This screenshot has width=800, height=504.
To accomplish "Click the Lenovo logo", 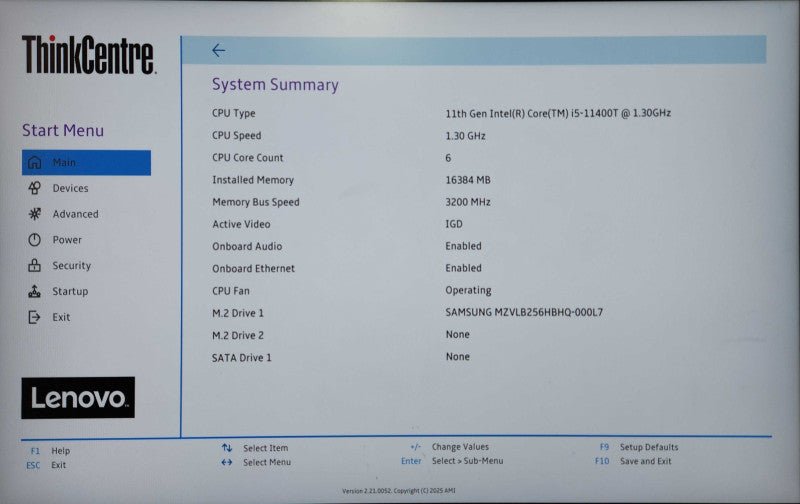I will click(x=78, y=398).
